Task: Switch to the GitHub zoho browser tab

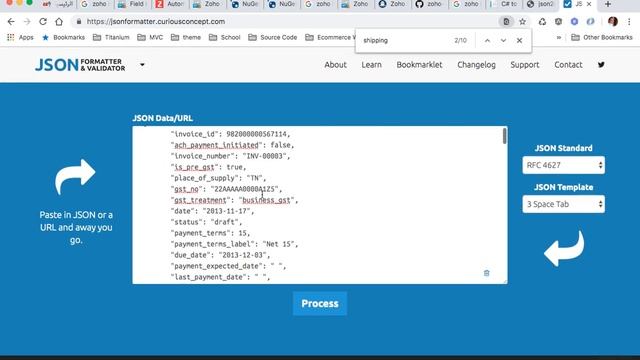Action: point(429,4)
